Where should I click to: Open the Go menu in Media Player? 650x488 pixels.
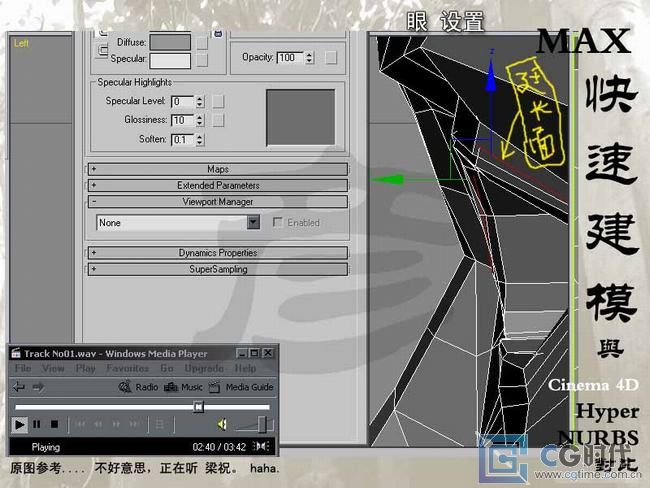click(x=167, y=368)
